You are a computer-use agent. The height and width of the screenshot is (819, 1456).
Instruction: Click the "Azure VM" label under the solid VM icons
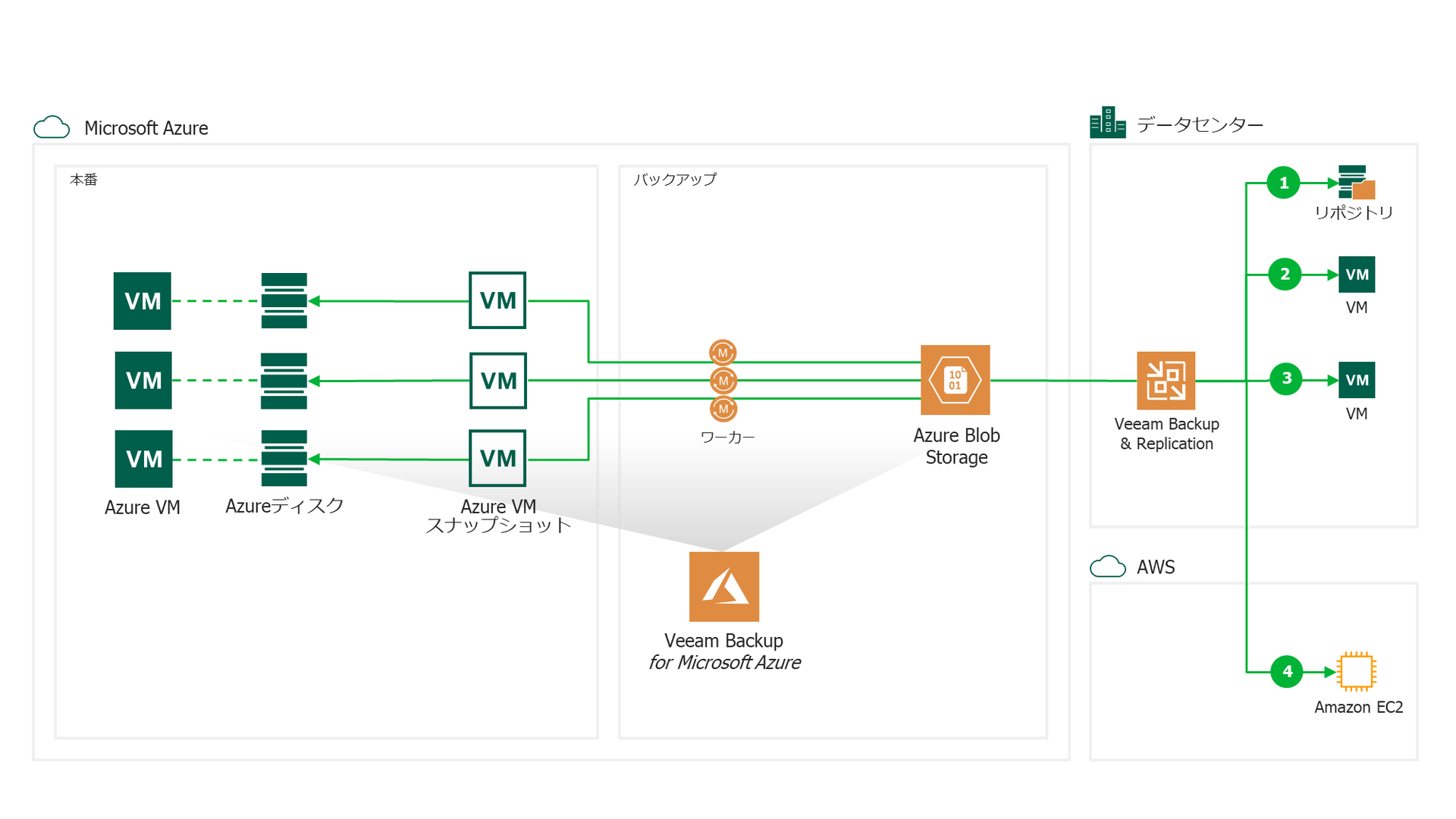[143, 507]
